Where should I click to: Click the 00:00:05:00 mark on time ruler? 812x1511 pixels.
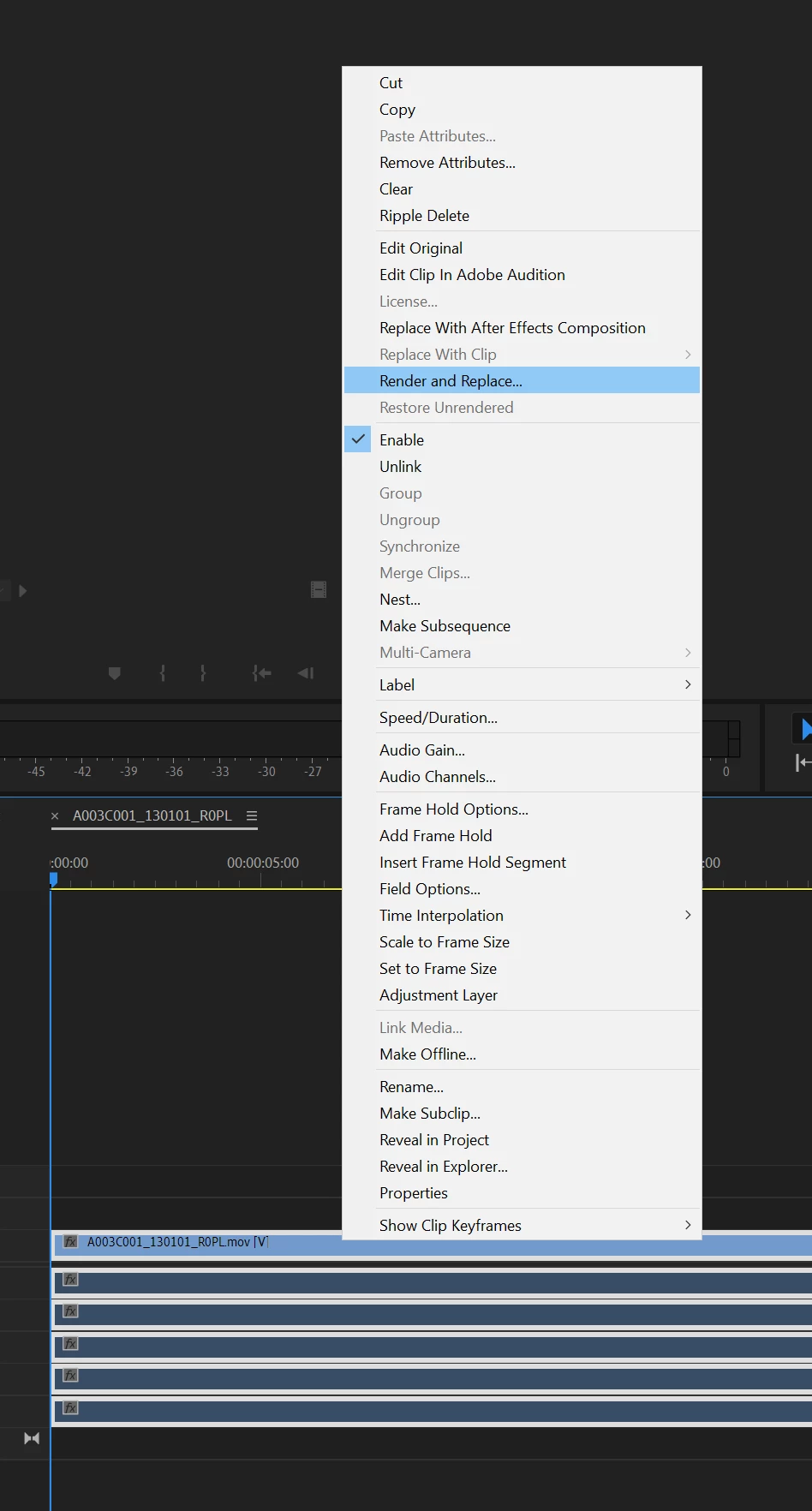coord(263,863)
